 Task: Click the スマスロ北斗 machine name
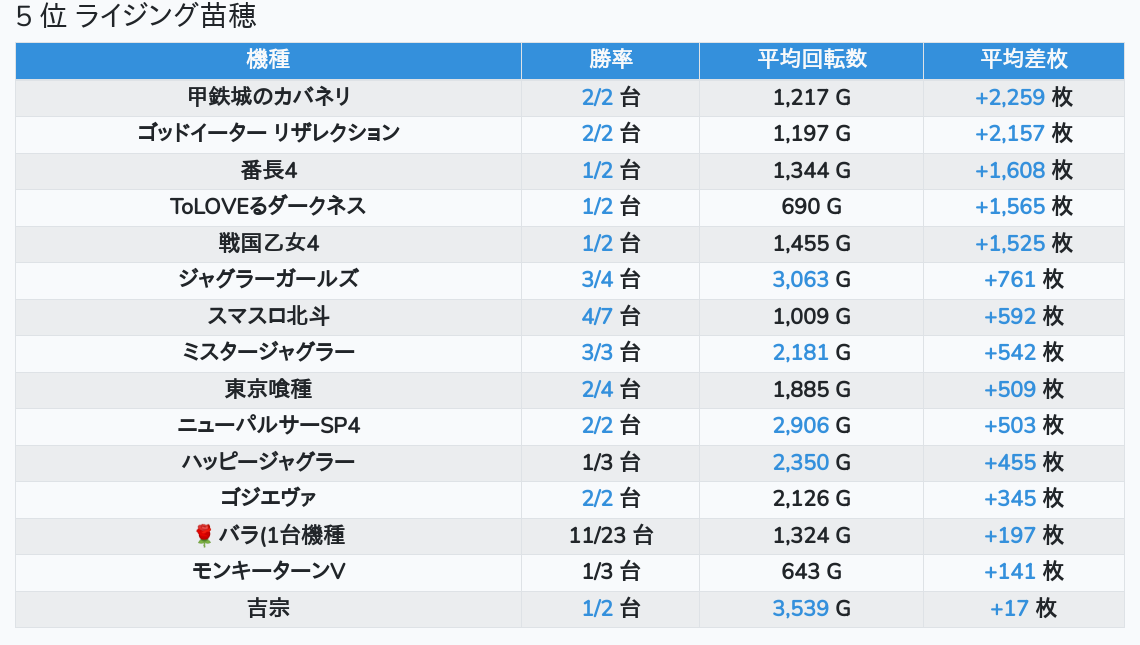[x=268, y=316]
